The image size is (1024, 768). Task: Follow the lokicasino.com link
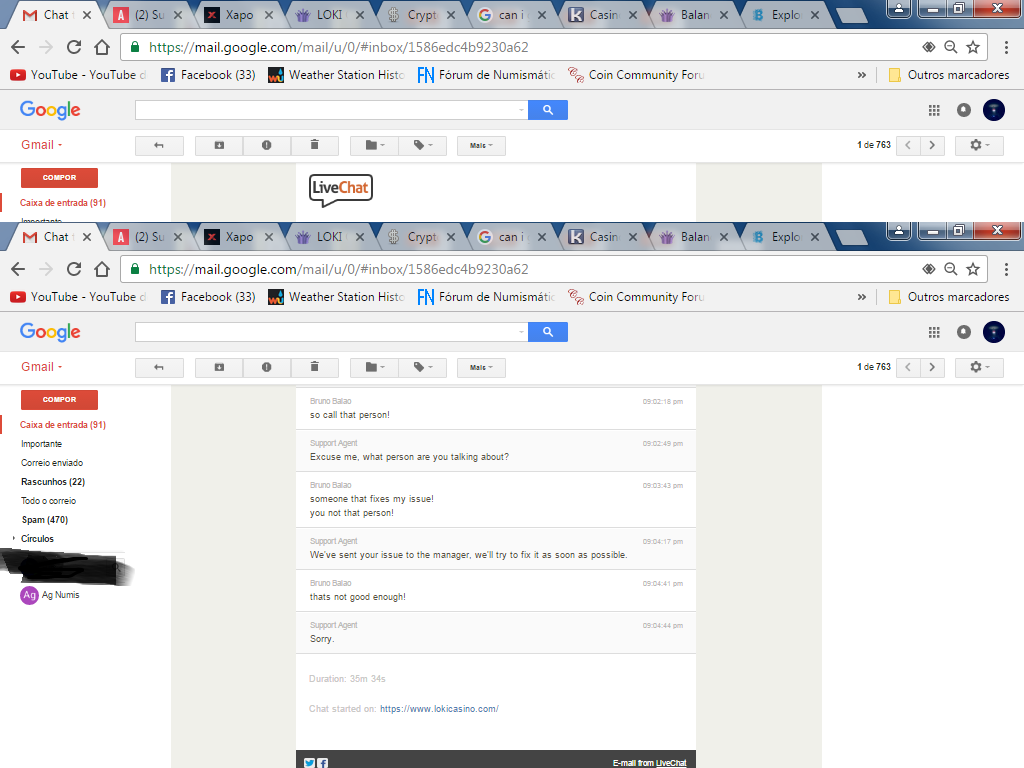(x=439, y=709)
